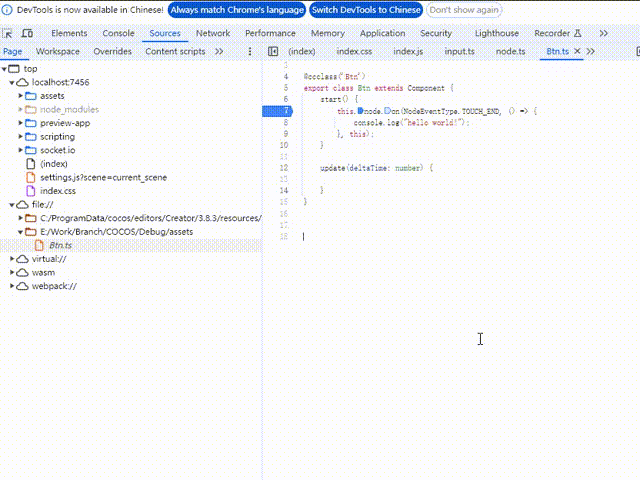Expand the webpack:// node

12,286
